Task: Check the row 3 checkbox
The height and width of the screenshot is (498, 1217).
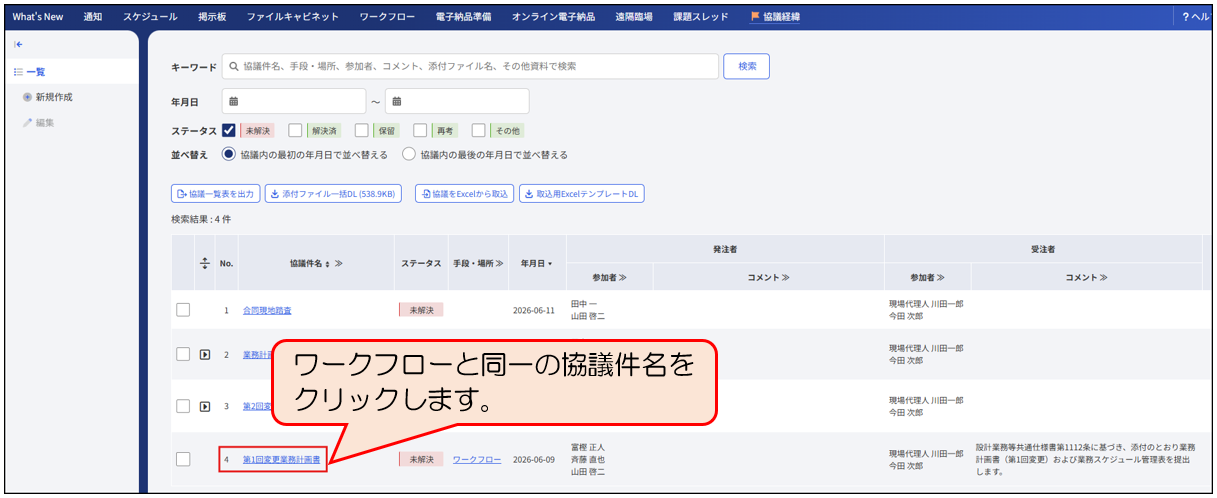Action: [183, 406]
